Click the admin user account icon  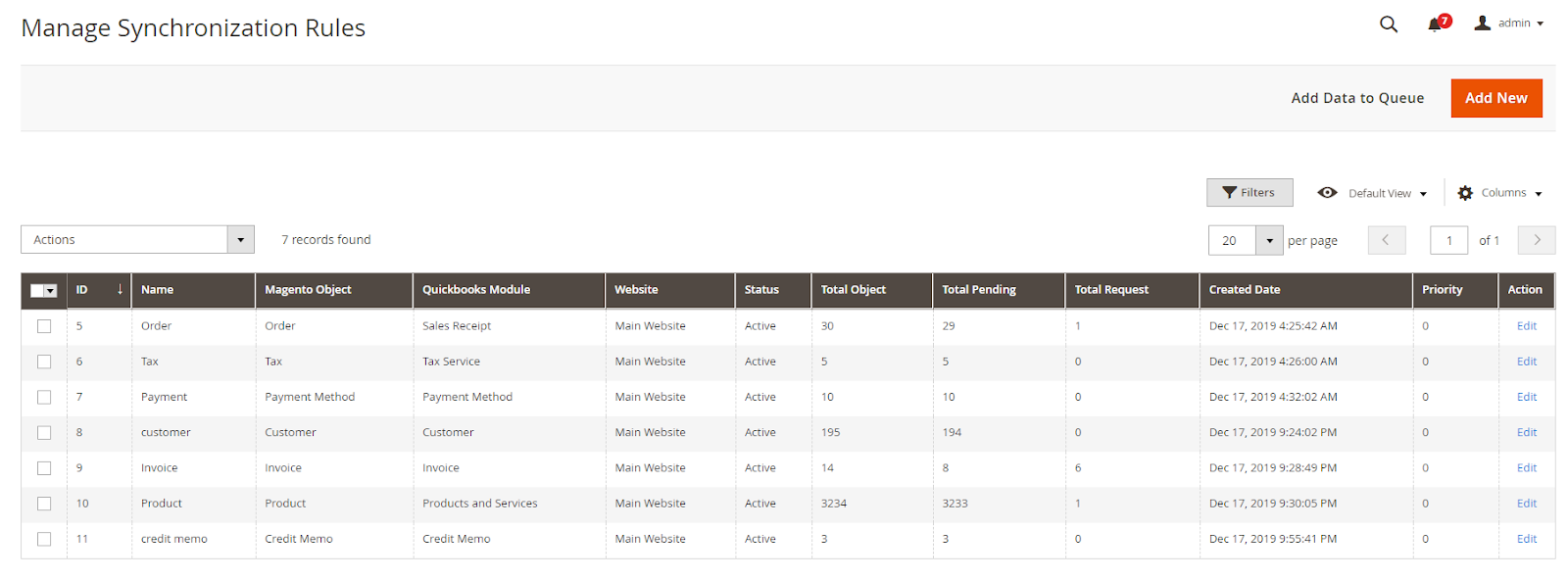click(x=1483, y=24)
